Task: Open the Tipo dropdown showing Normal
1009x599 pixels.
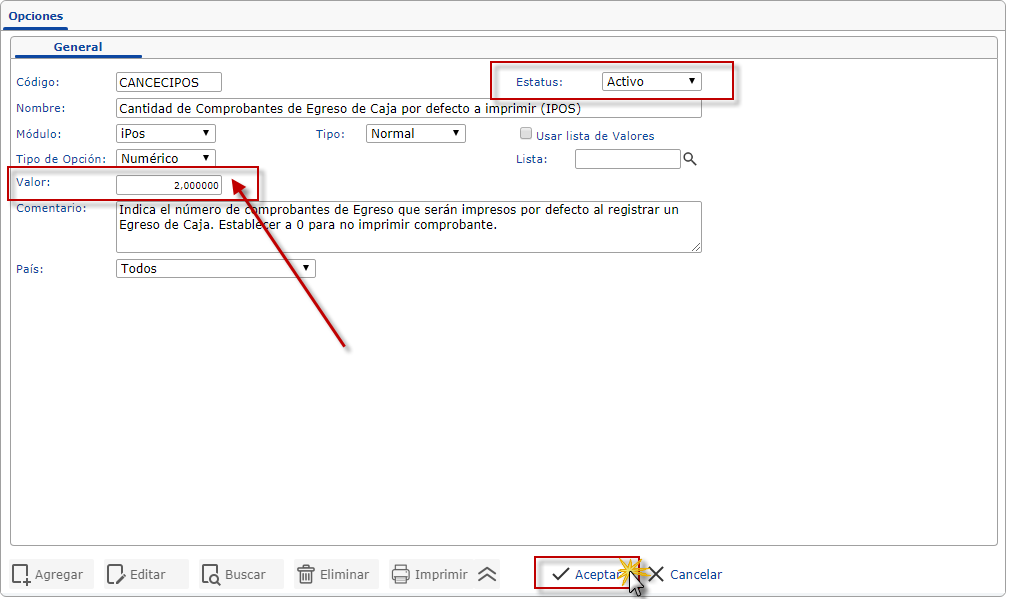Action: coord(416,134)
